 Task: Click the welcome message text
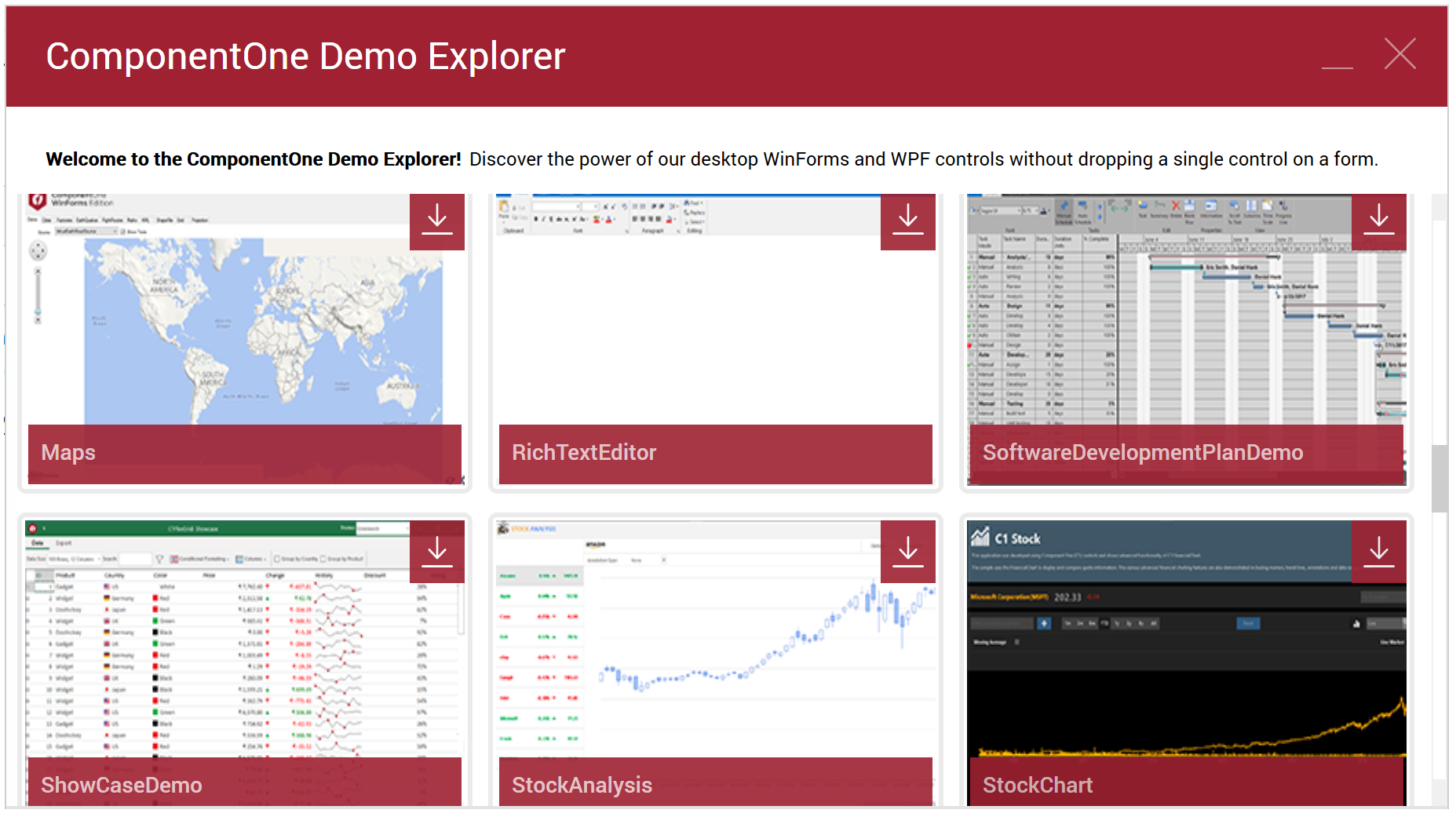712,159
